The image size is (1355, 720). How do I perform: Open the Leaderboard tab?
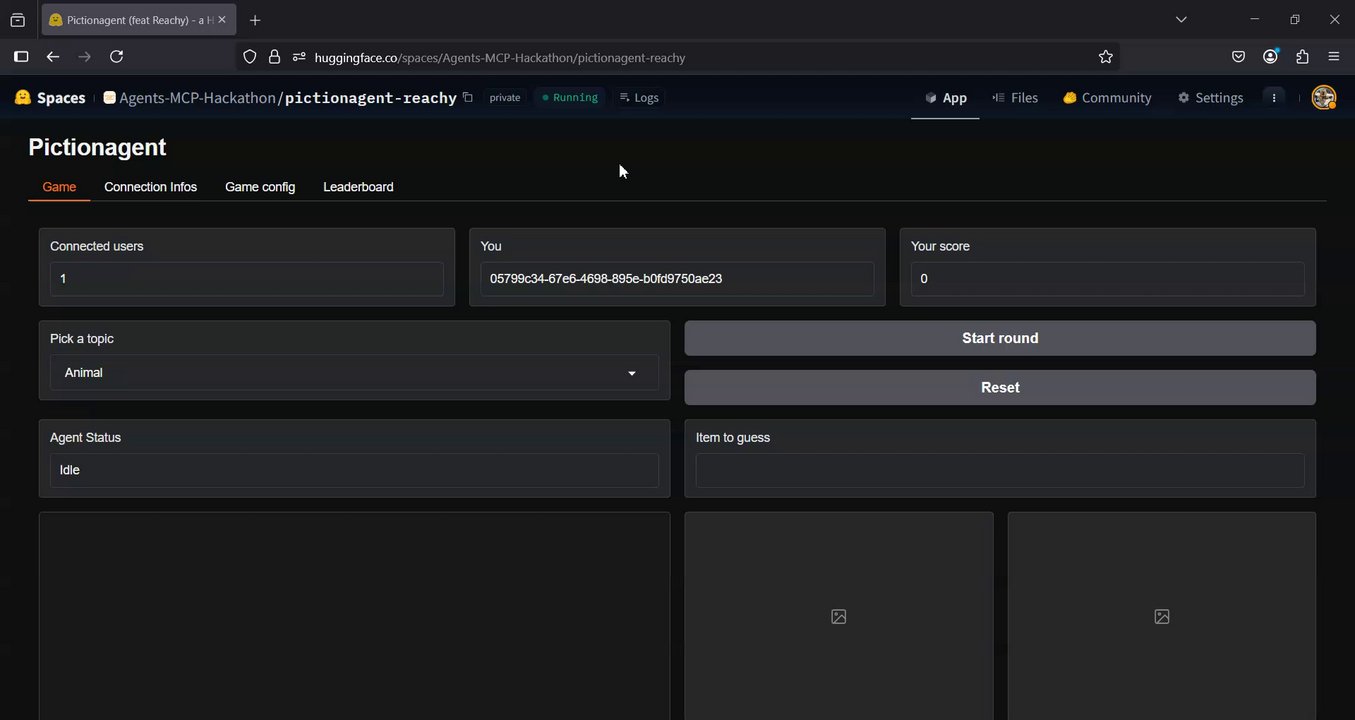click(x=358, y=187)
